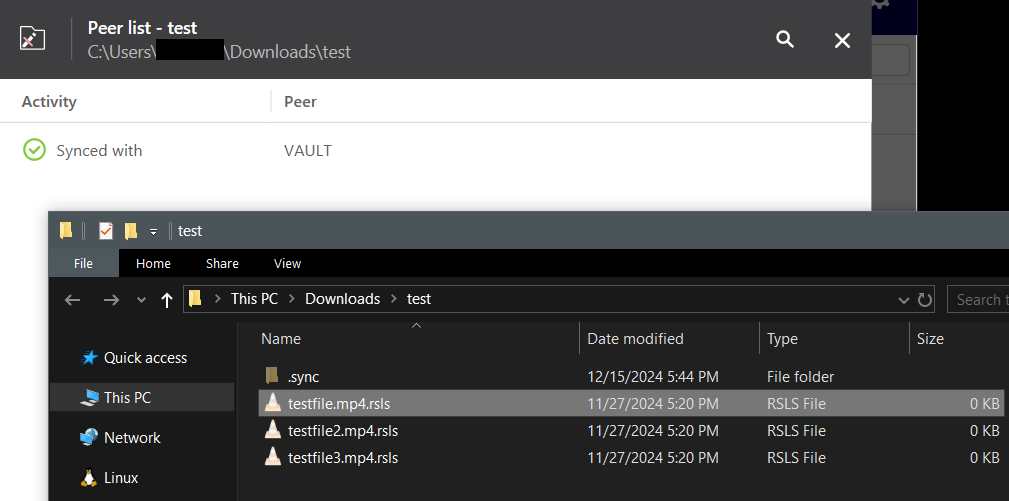Click 'test' in address breadcrumb

[419, 299]
